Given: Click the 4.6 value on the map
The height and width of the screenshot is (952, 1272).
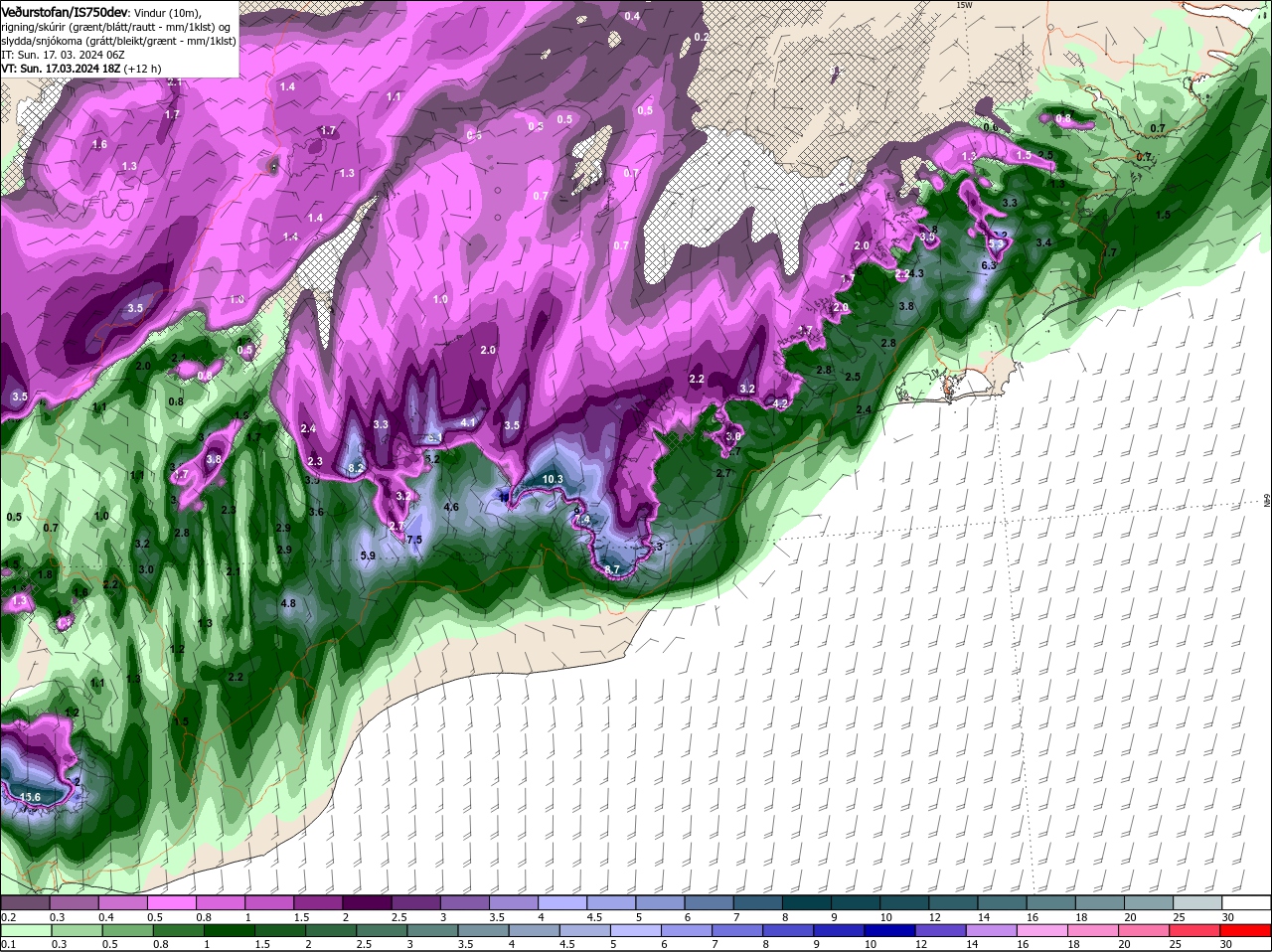Looking at the screenshot, I should pos(451,507).
